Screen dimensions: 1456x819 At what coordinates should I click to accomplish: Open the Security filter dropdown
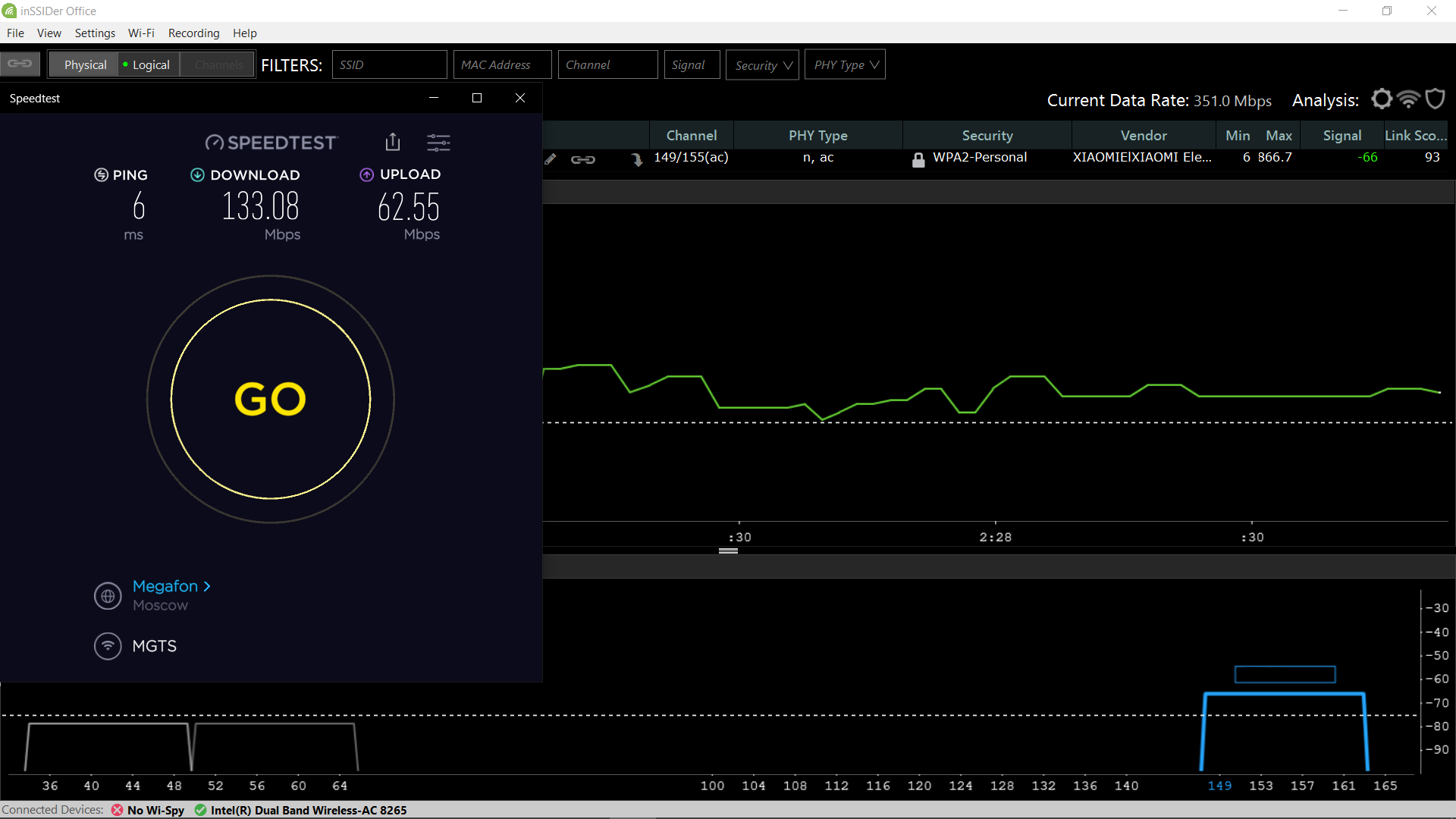click(x=762, y=64)
